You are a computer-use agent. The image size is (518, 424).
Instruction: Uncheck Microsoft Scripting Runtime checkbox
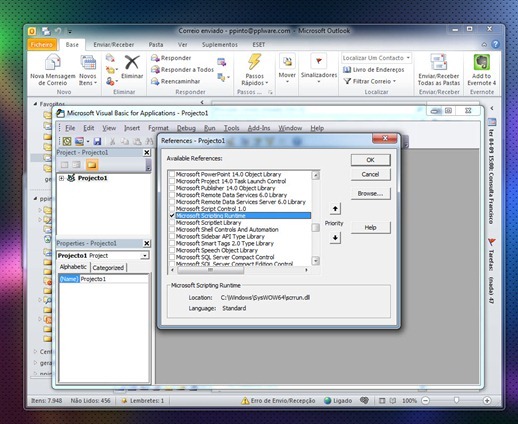[x=172, y=216]
